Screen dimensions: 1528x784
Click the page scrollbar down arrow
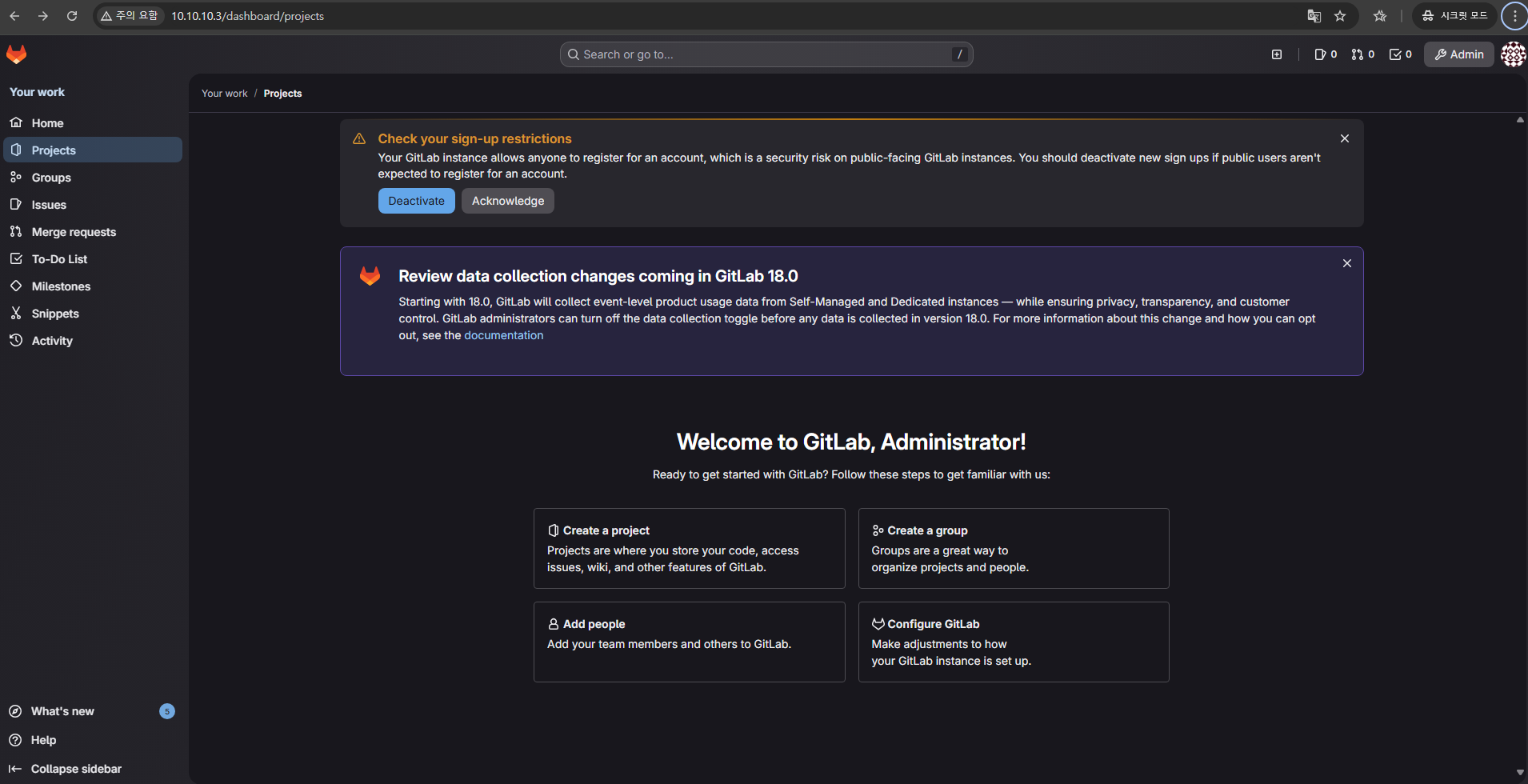(x=1520, y=773)
